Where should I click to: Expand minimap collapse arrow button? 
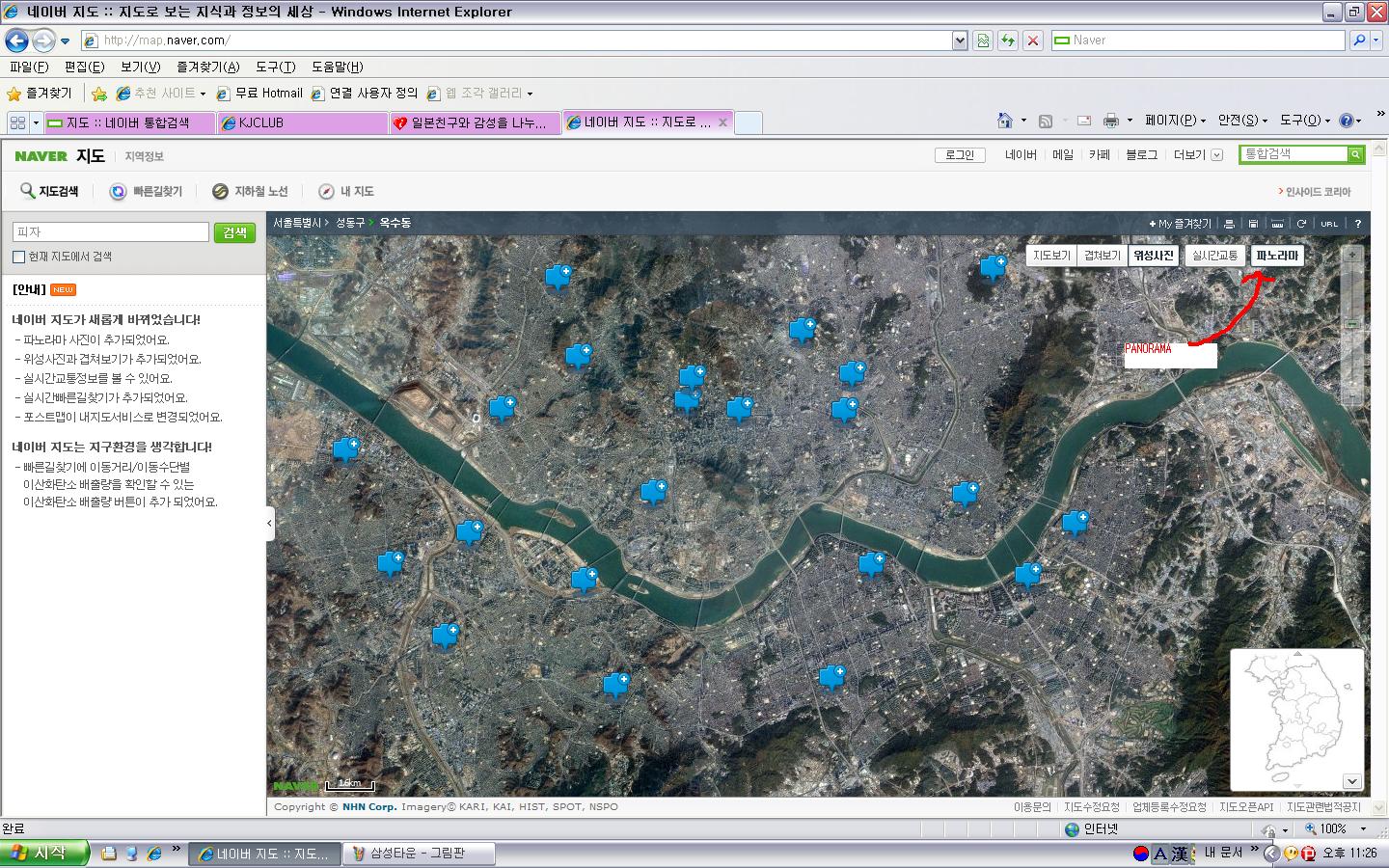(x=1352, y=781)
